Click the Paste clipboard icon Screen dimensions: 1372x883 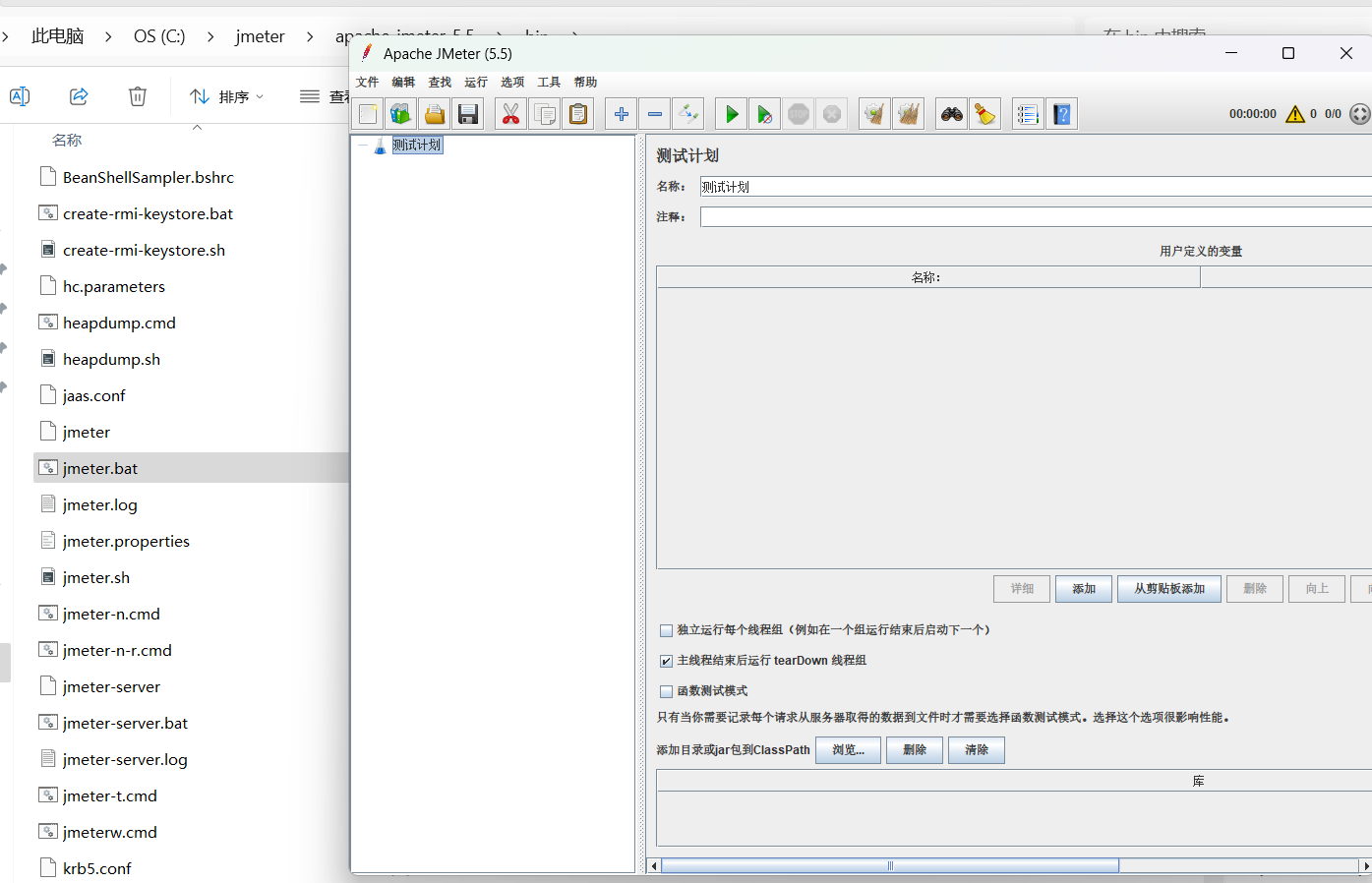[578, 114]
